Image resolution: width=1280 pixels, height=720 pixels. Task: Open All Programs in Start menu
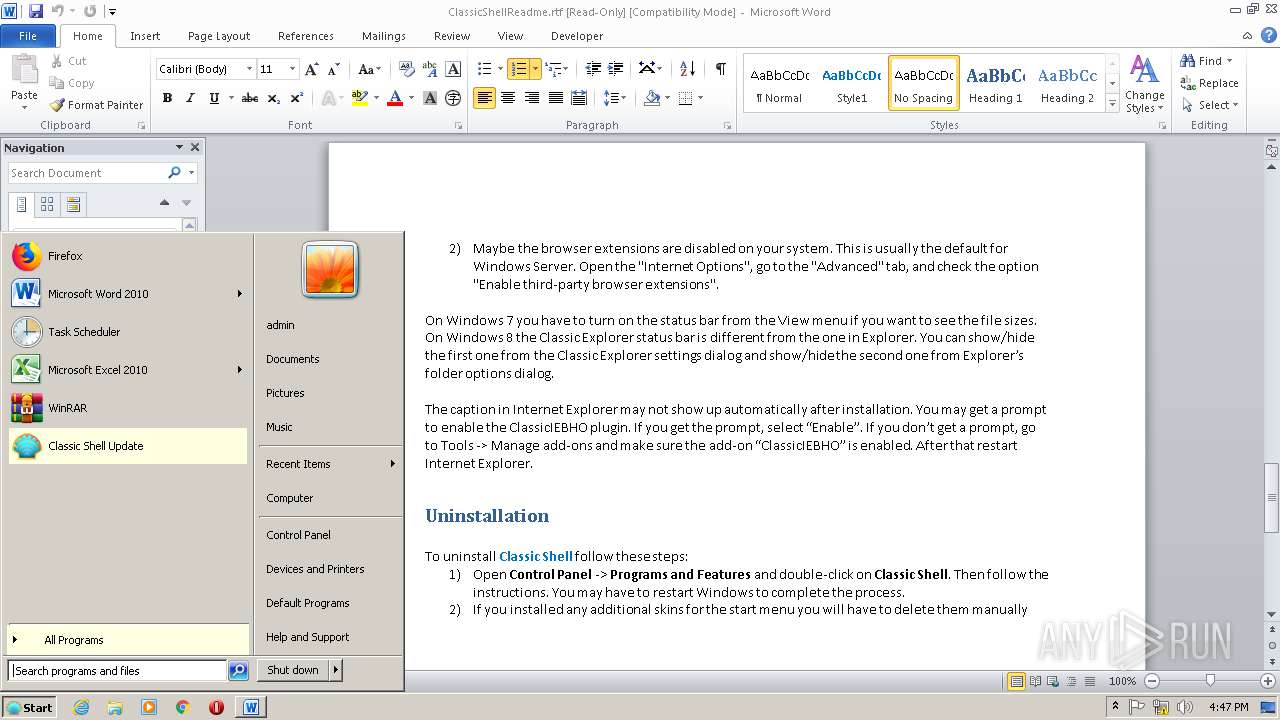point(128,640)
